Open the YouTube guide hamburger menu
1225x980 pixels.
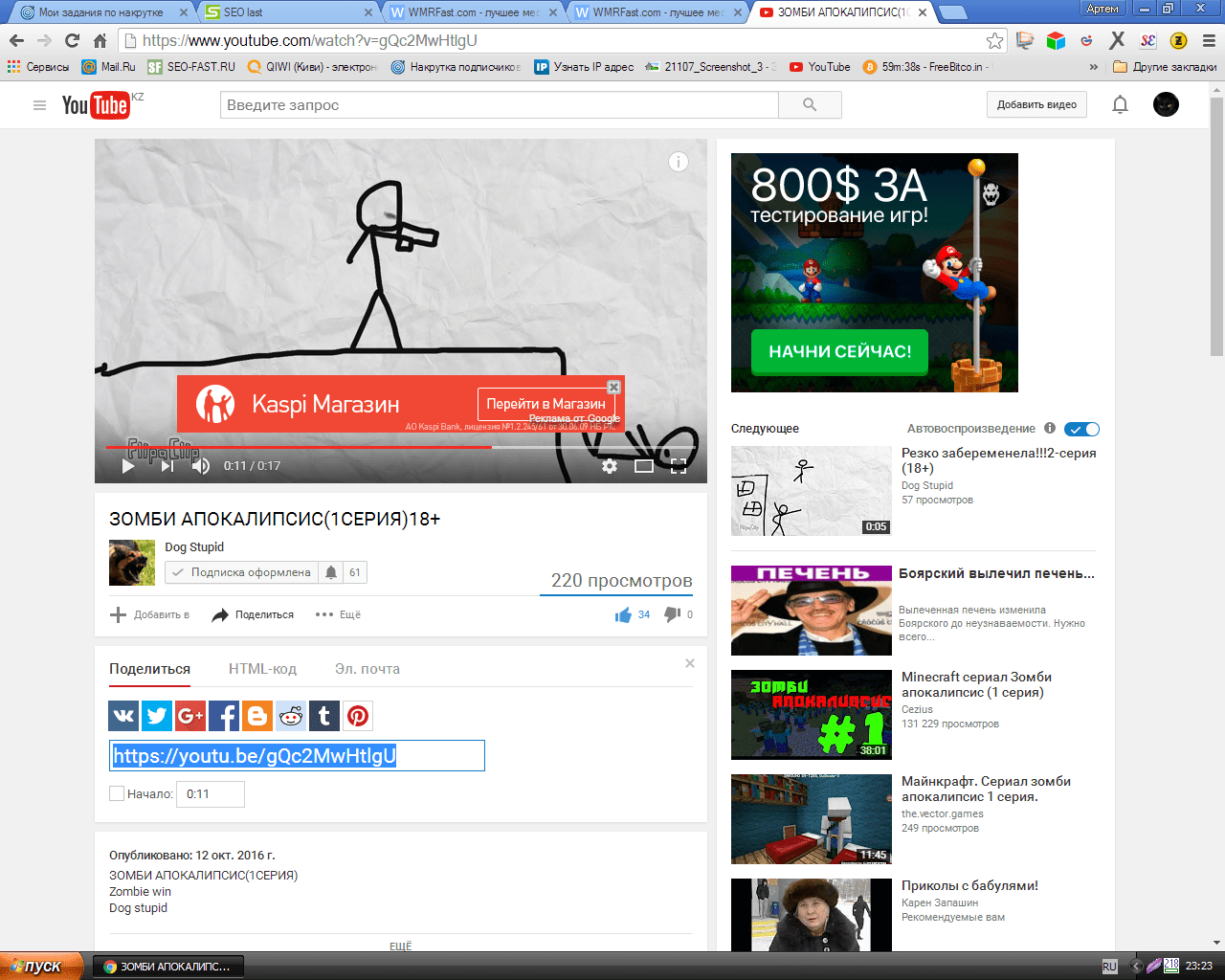tap(39, 105)
